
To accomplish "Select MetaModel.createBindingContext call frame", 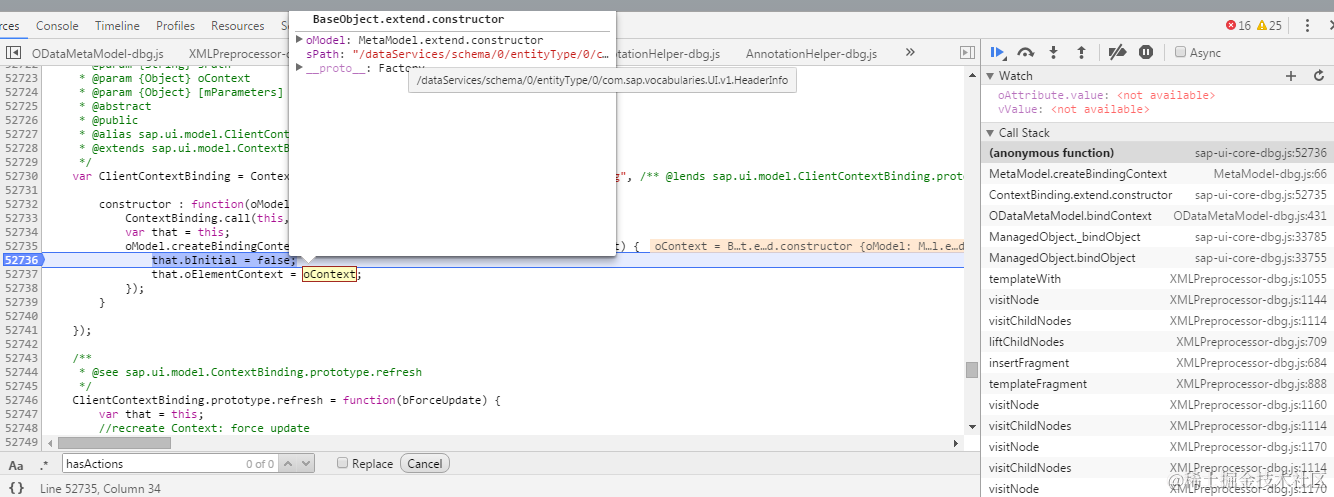I will pos(1157,174).
